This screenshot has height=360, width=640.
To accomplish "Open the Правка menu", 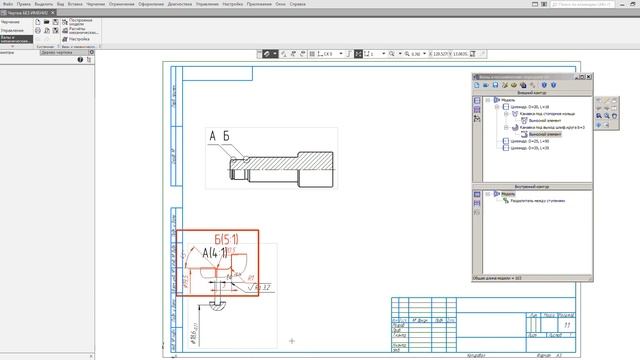I will click(24, 4).
